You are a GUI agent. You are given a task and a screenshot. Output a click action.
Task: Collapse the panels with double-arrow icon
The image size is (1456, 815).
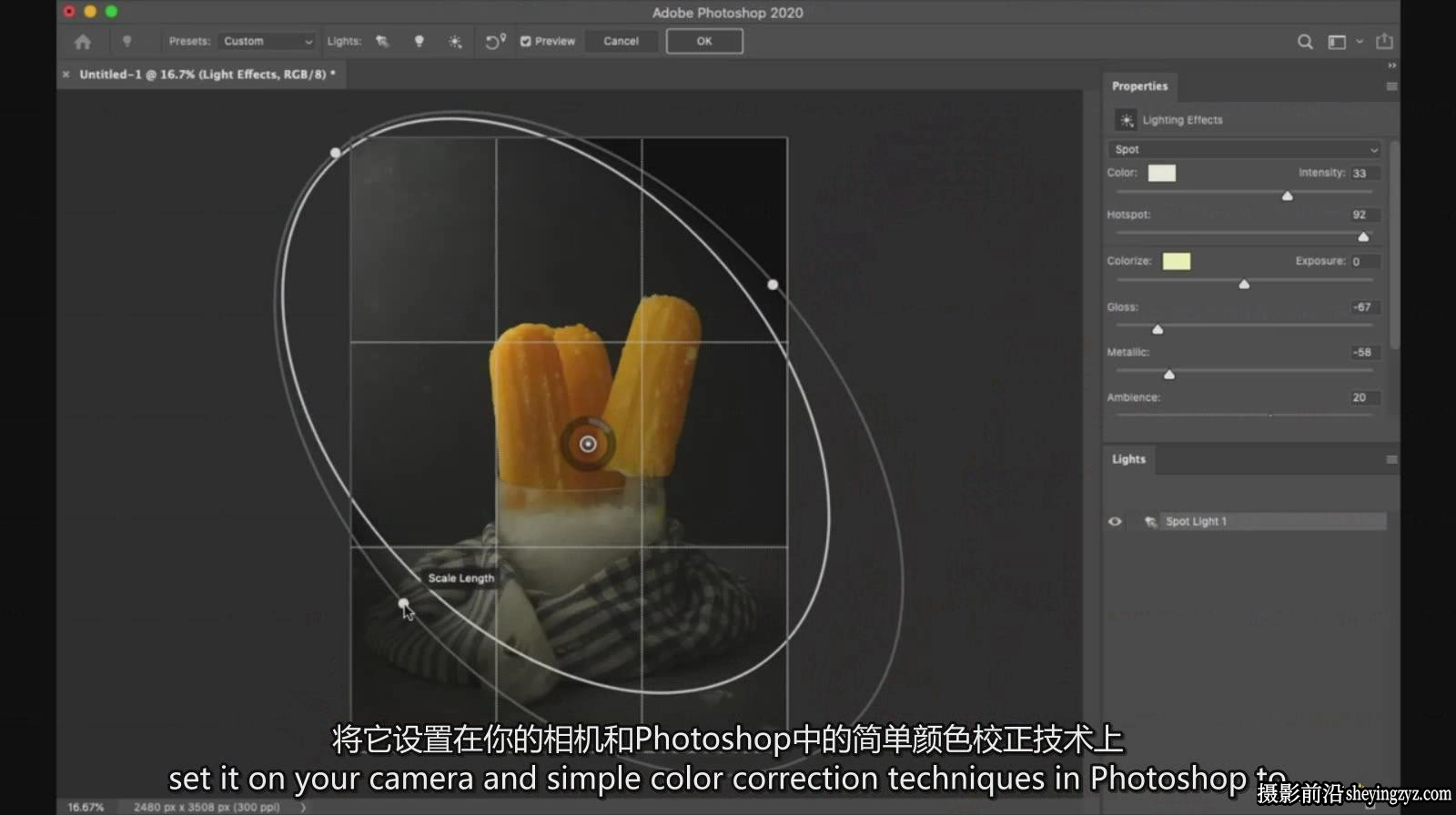[x=1391, y=65]
